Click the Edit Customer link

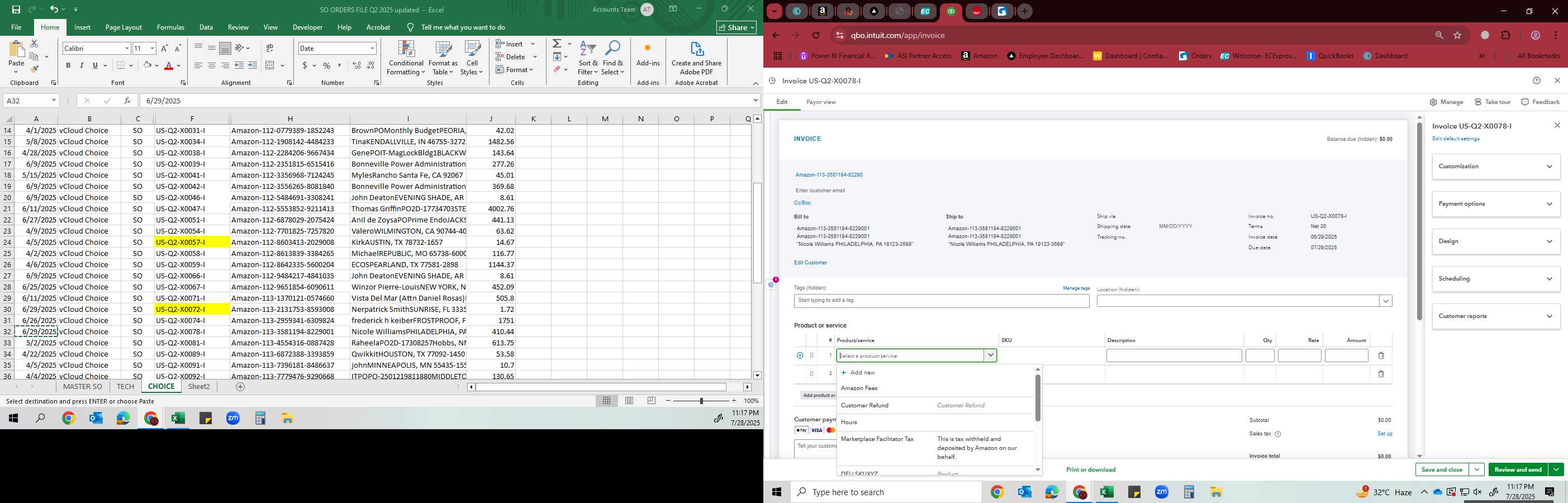tap(810, 263)
